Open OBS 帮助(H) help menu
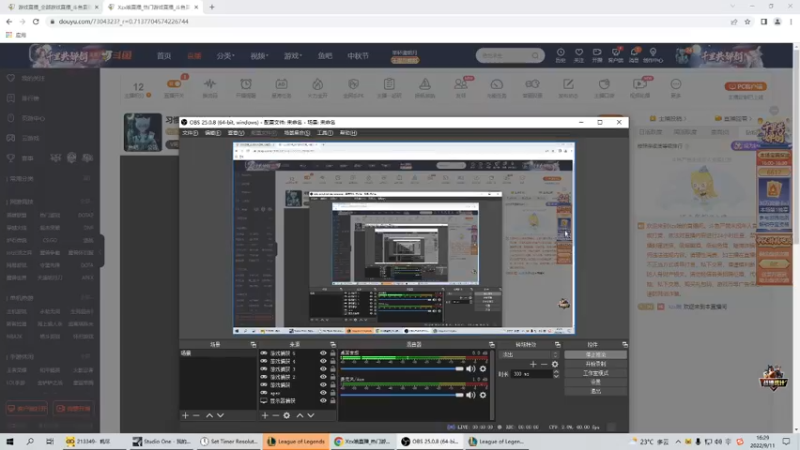 point(348,133)
